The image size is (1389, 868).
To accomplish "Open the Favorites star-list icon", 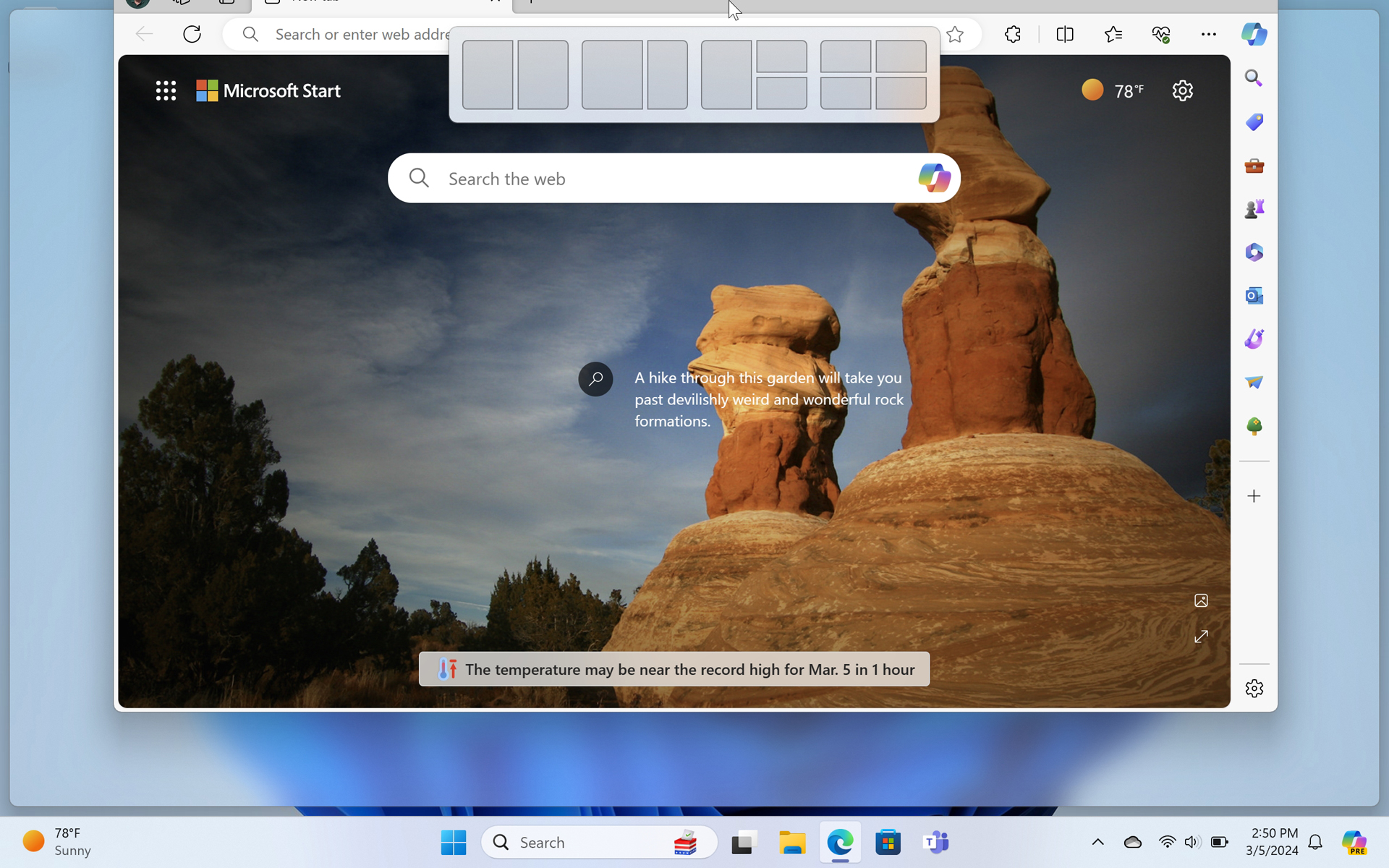I will pyautogui.click(x=1113, y=34).
